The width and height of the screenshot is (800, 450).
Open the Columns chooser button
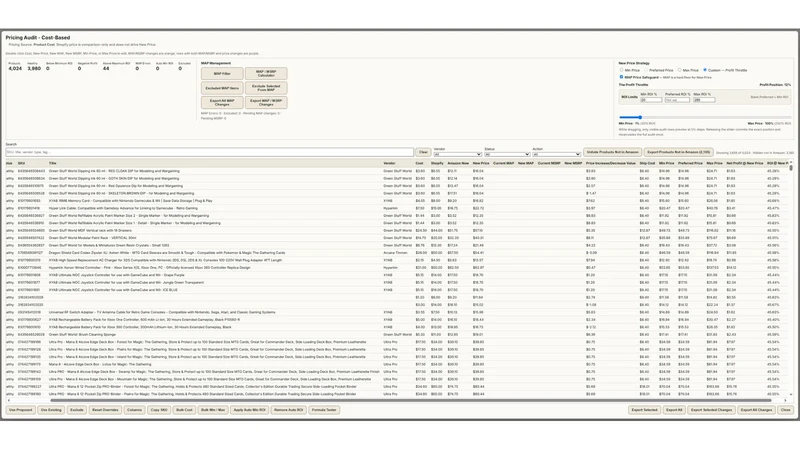134,410
